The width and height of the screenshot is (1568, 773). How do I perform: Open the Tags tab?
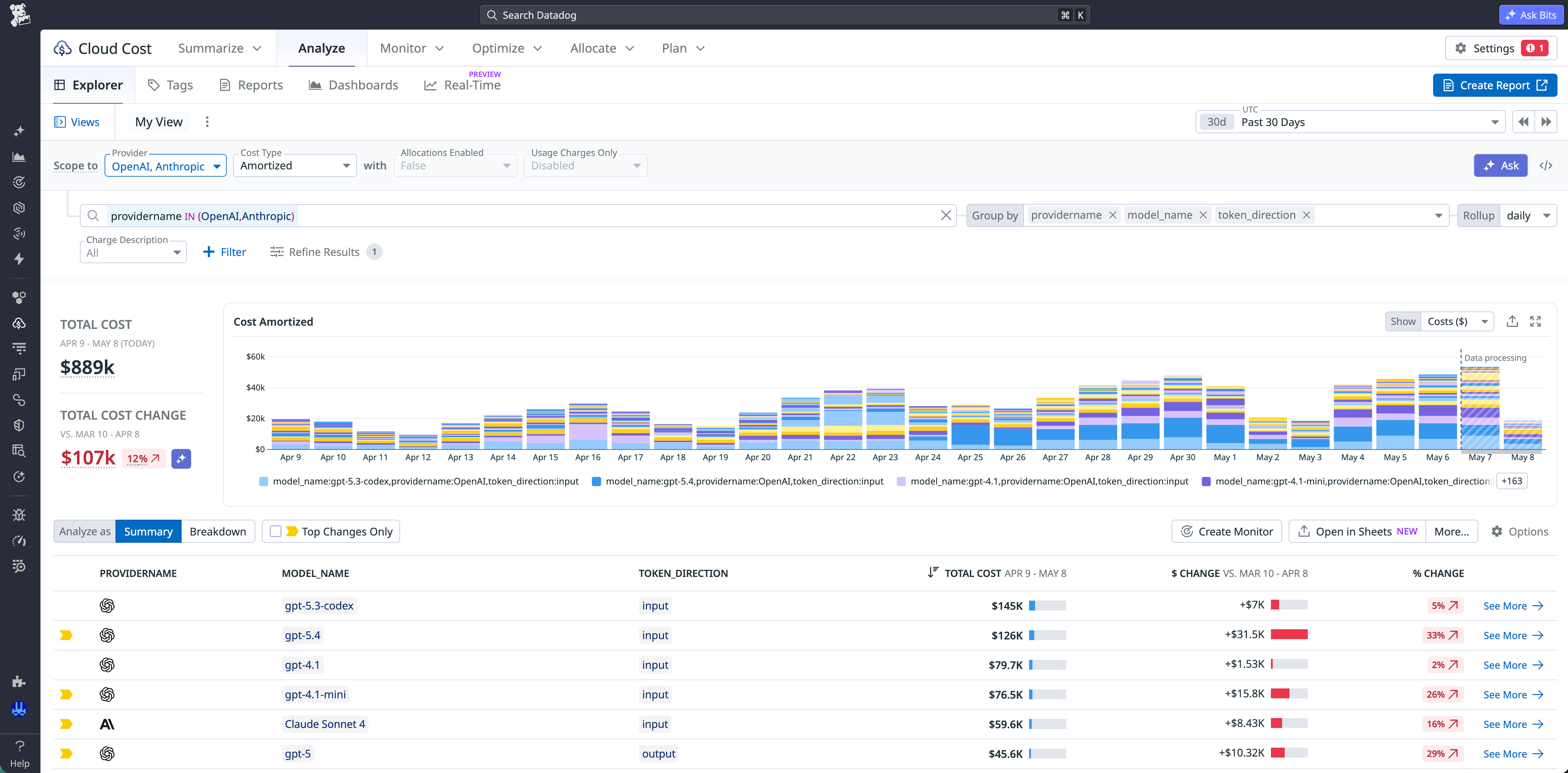coord(170,85)
